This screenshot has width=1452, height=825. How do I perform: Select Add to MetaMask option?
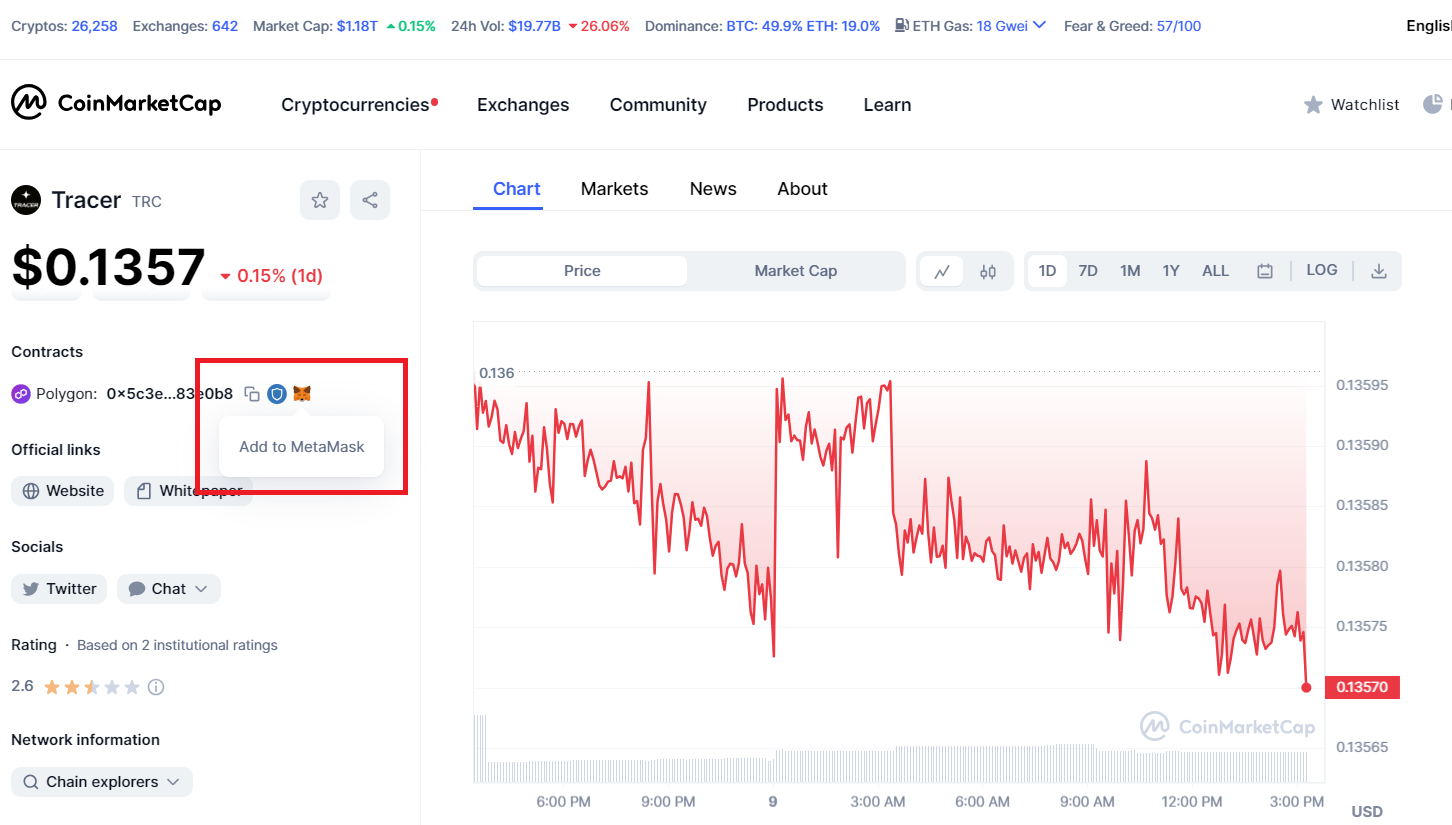[302, 447]
